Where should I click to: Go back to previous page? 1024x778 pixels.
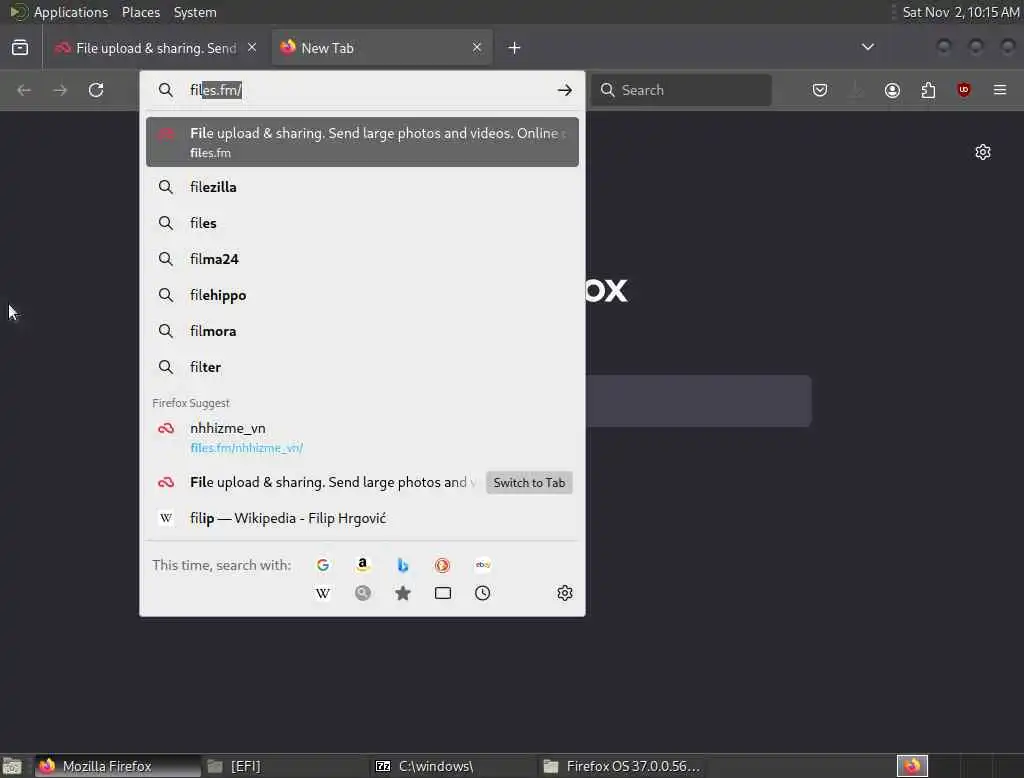point(24,90)
